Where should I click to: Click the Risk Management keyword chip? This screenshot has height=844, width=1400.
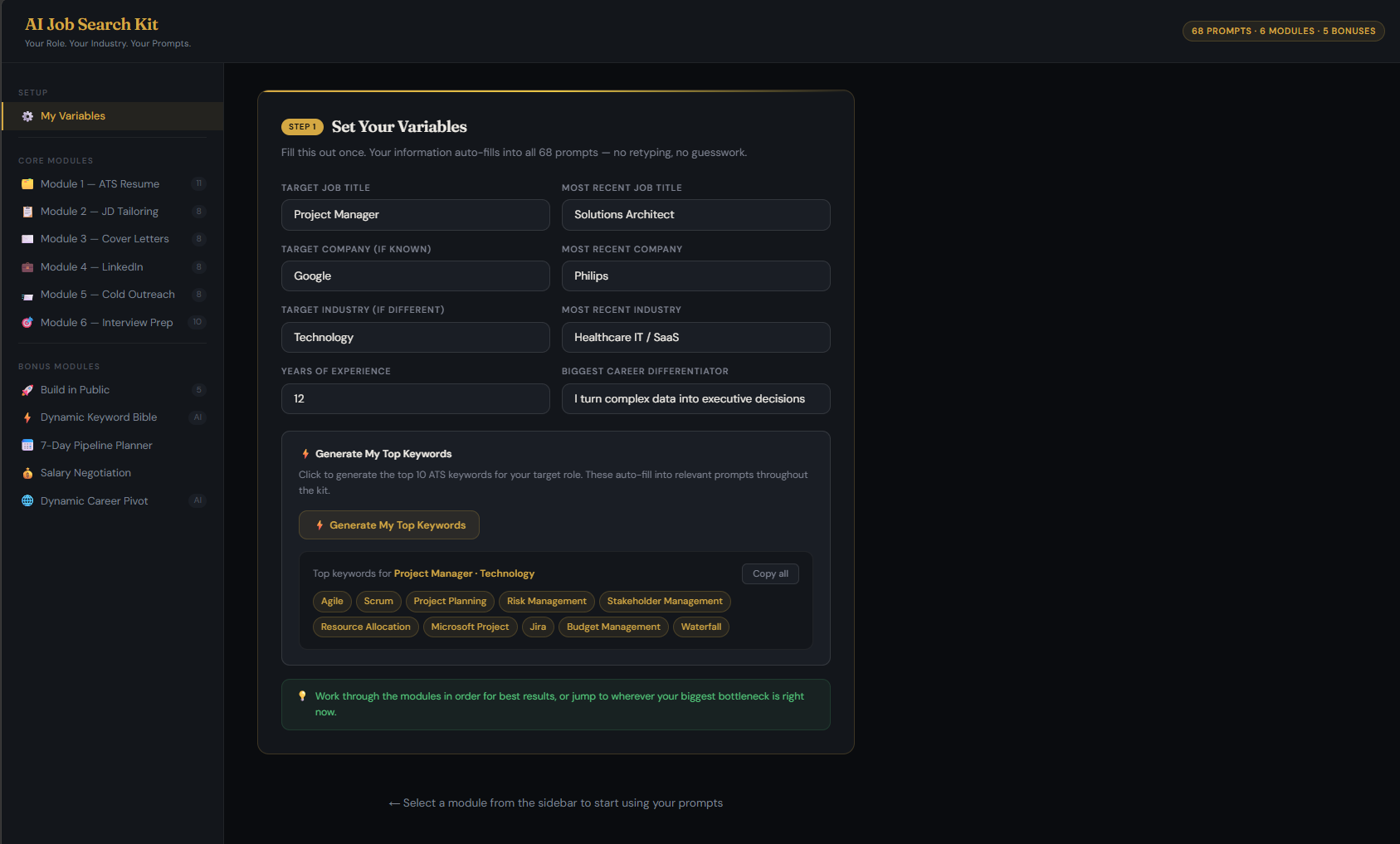click(x=547, y=602)
